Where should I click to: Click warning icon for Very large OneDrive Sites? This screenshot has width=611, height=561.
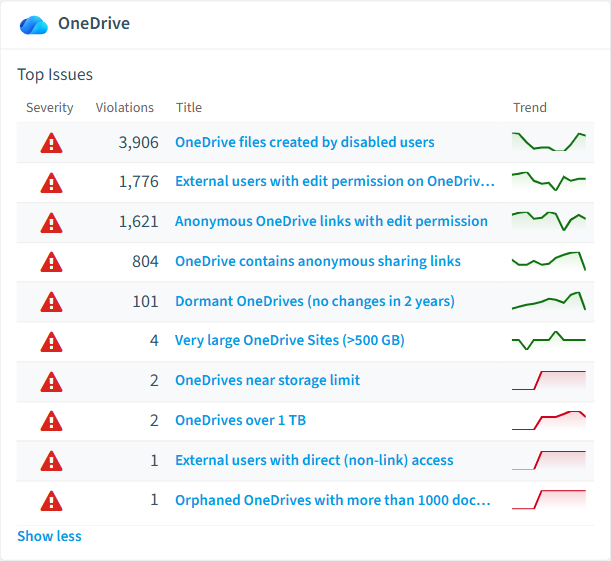coord(51,342)
